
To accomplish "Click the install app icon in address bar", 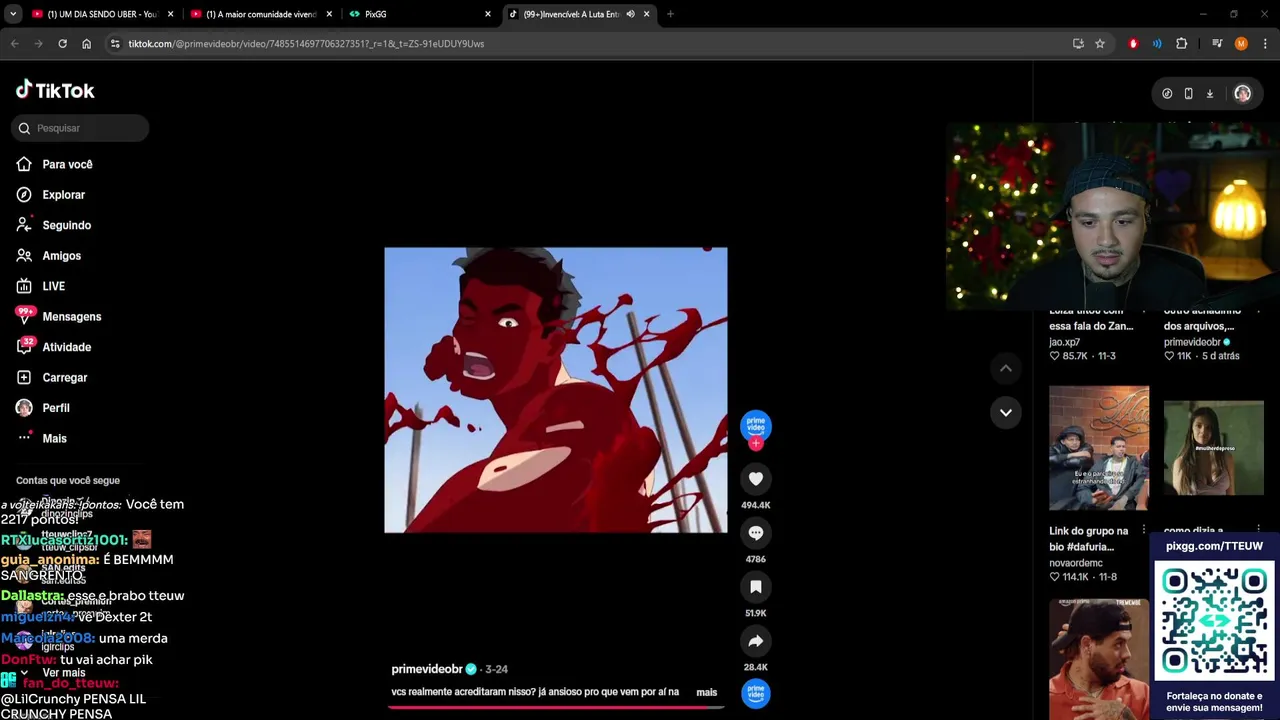I will (x=1078, y=44).
